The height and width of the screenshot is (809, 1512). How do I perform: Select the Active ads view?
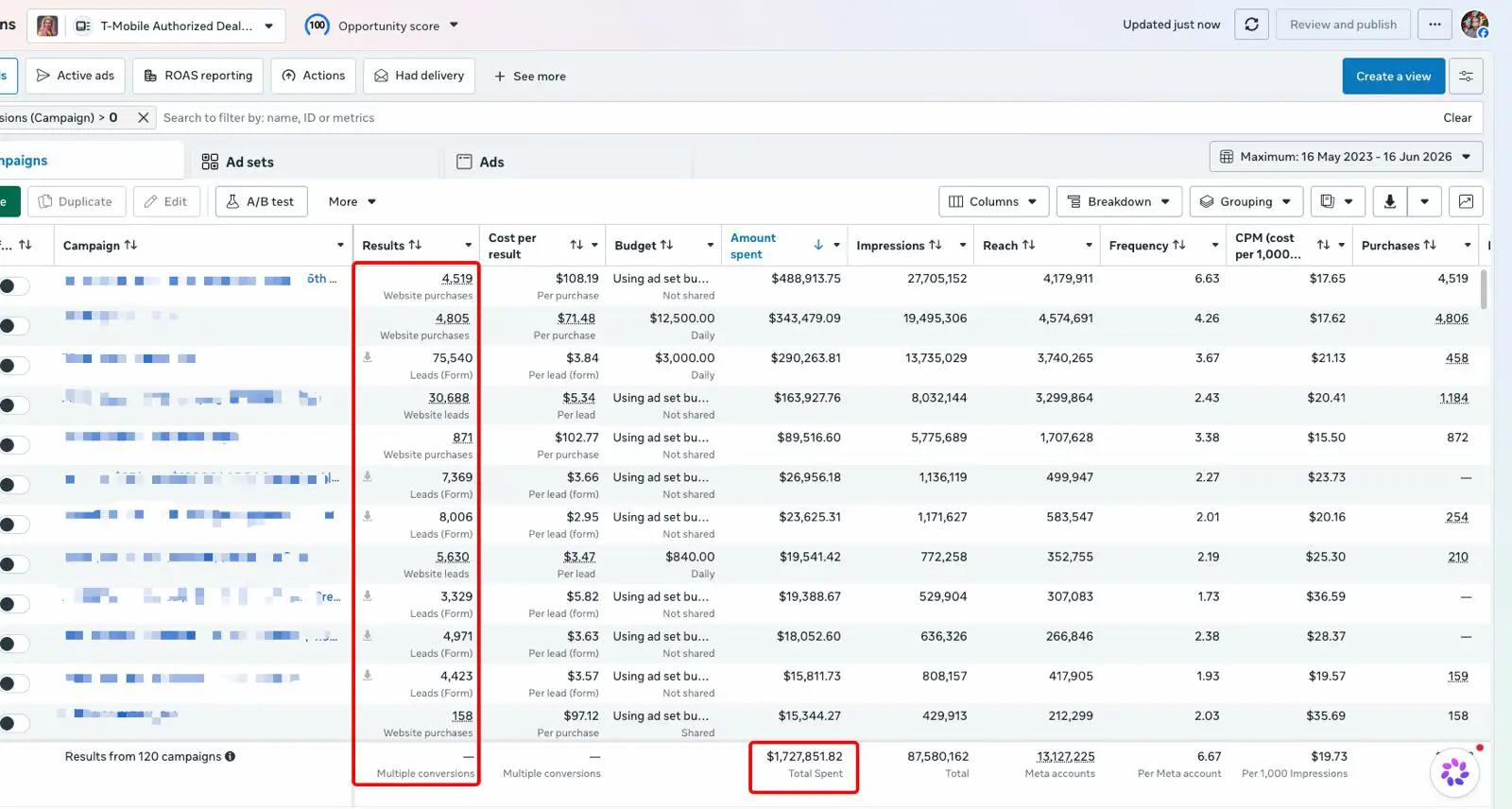coord(76,76)
